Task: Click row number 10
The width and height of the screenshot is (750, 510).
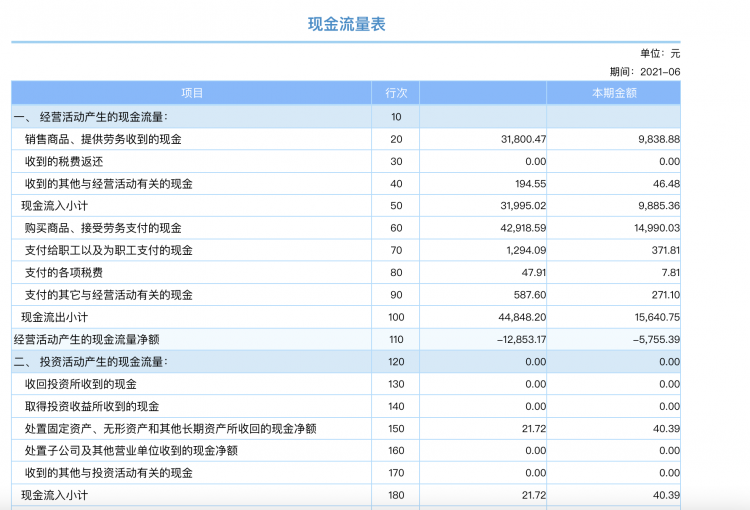Action: [396, 117]
